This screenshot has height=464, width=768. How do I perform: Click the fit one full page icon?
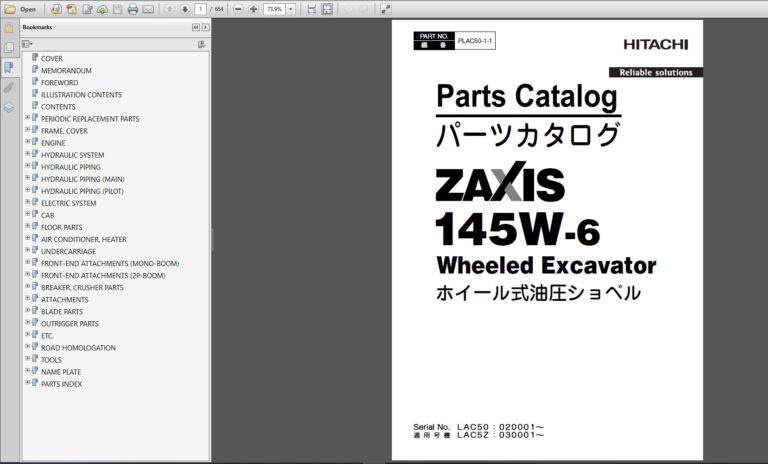[x=327, y=9]
